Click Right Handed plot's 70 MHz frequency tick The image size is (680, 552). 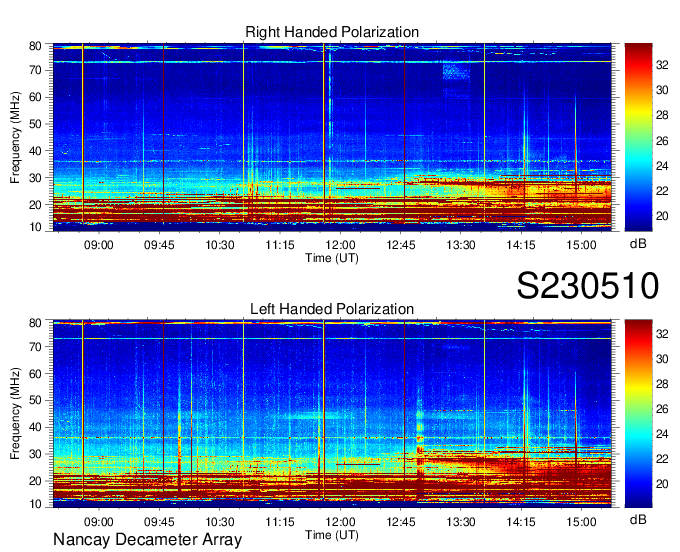(x=35, y=70)
